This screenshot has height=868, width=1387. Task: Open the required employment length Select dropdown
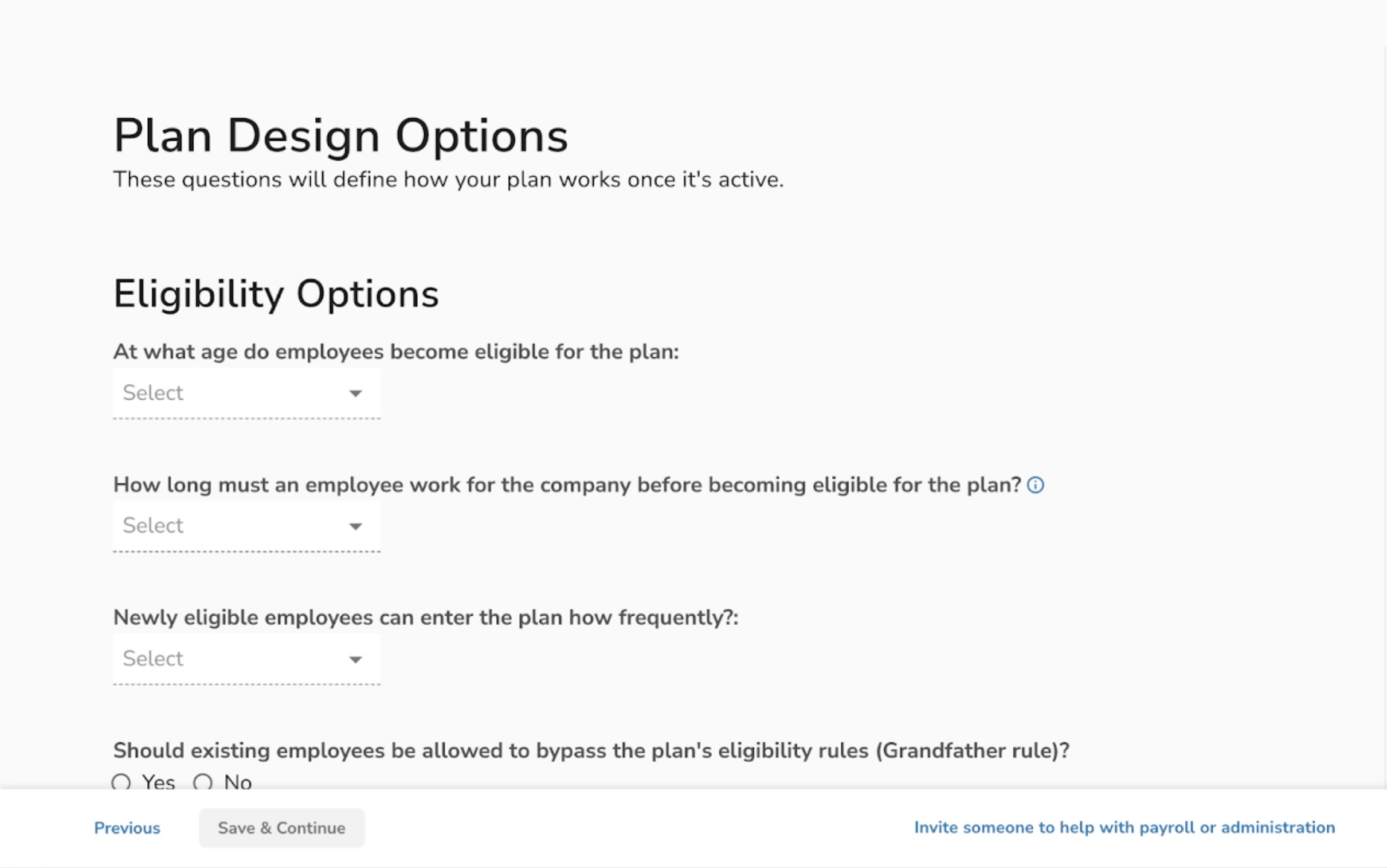coord(246,526)
